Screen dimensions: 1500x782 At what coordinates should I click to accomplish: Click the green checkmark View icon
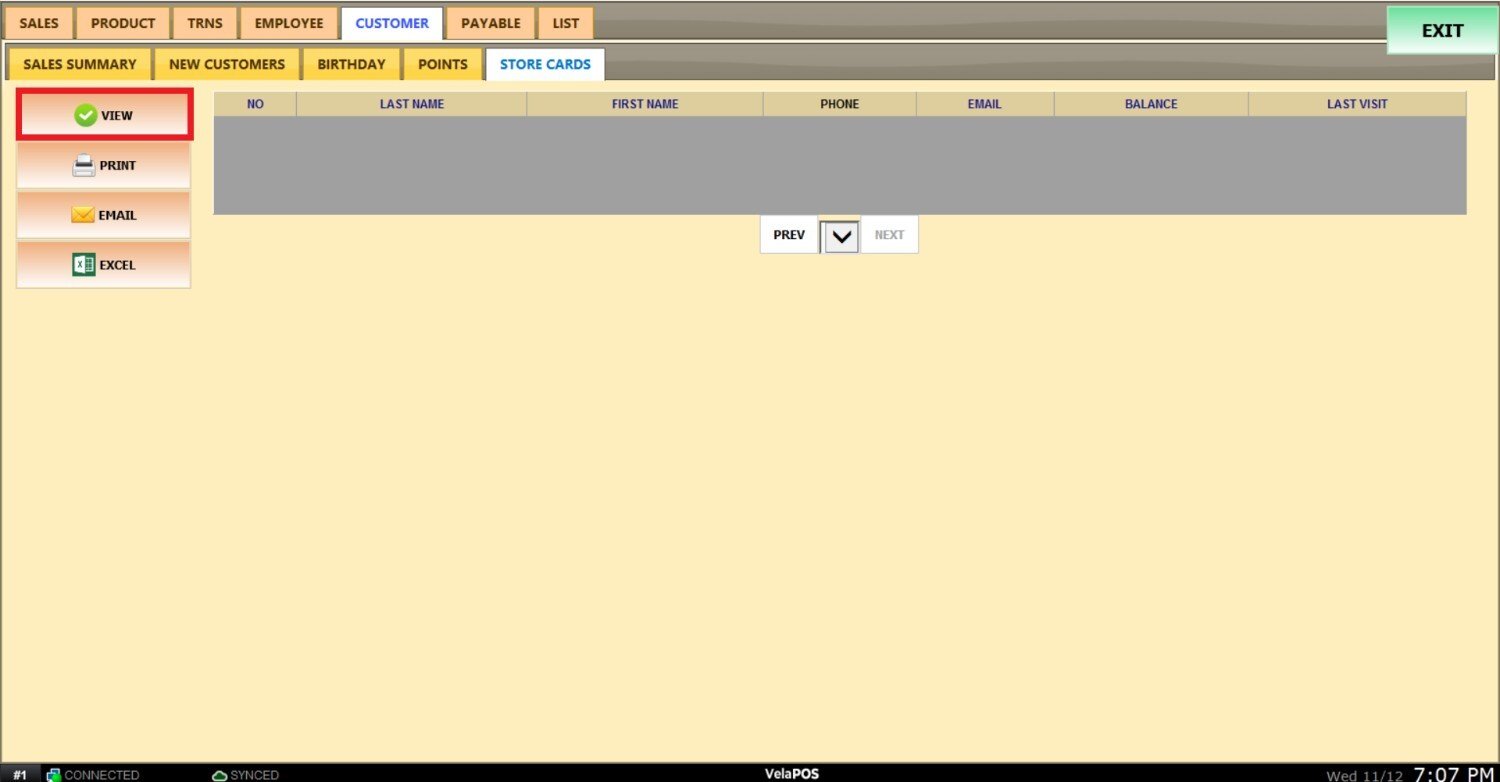coord(86,116)
